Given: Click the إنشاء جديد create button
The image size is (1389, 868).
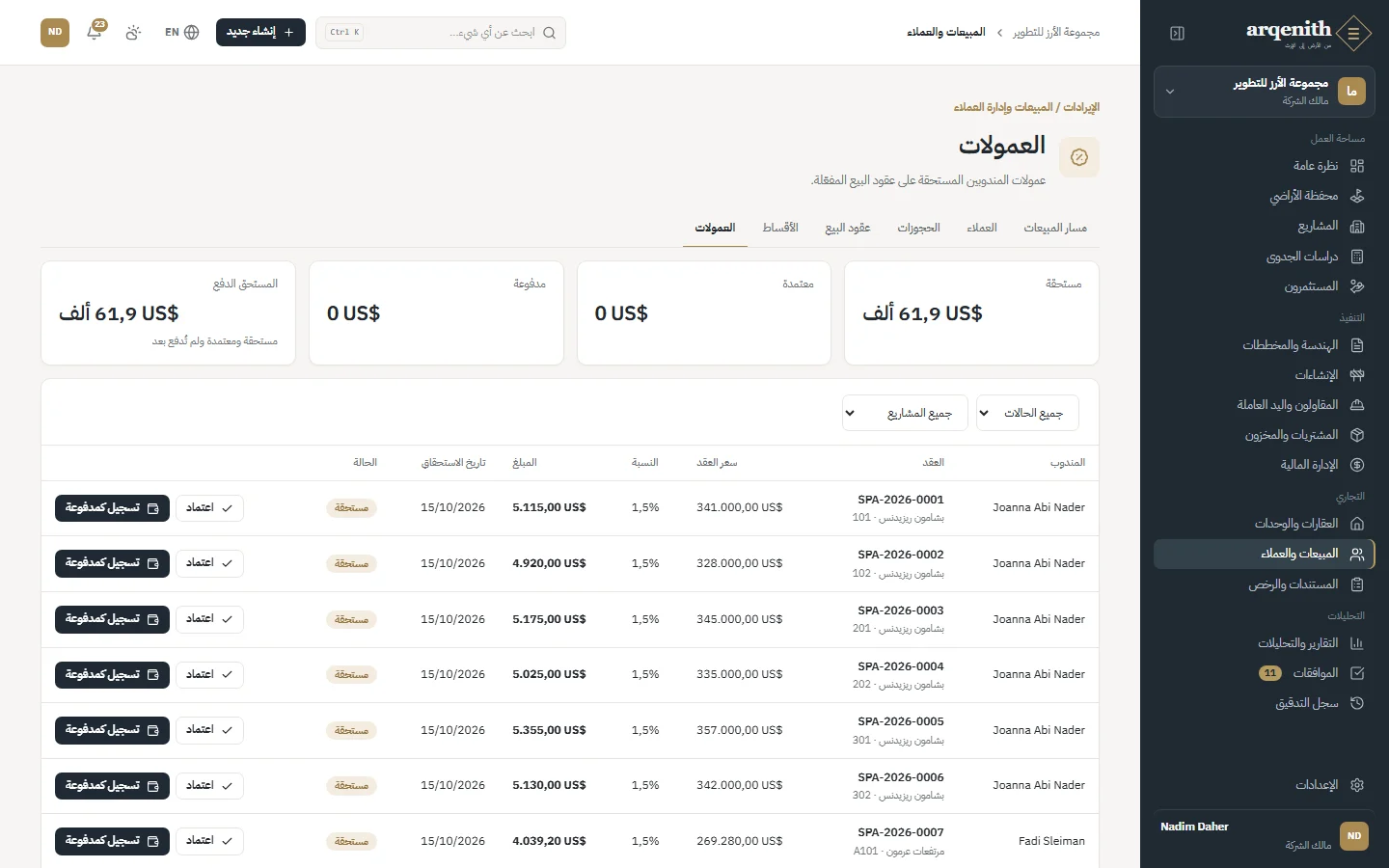Looking at the screenshot, I should coord(260,32).
